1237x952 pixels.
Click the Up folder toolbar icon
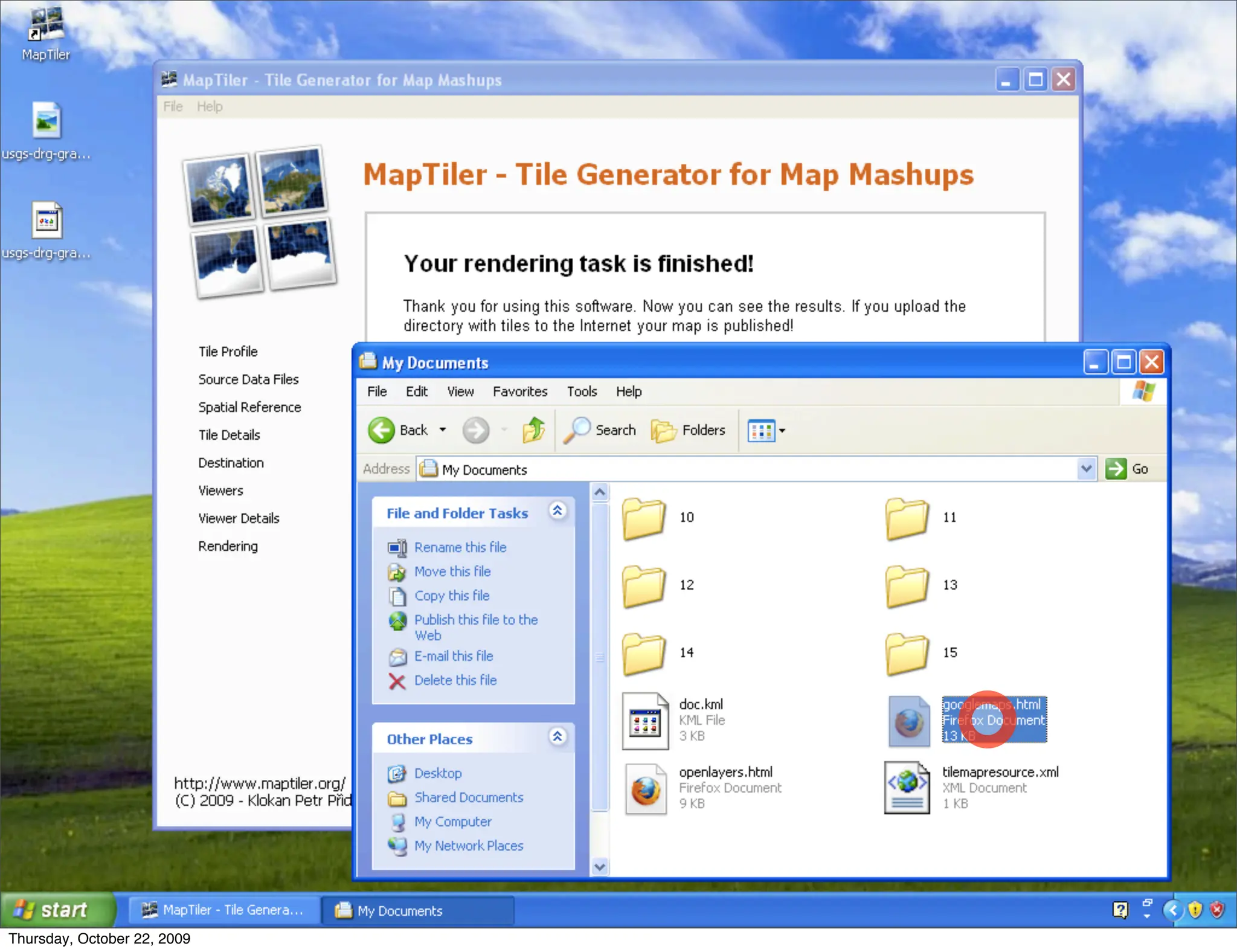[534, 430]
